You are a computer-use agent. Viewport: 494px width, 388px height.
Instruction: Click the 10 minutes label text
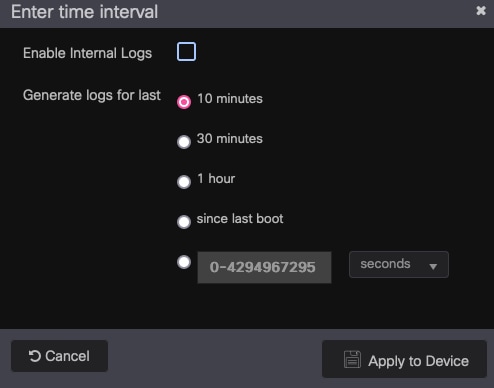230,99
